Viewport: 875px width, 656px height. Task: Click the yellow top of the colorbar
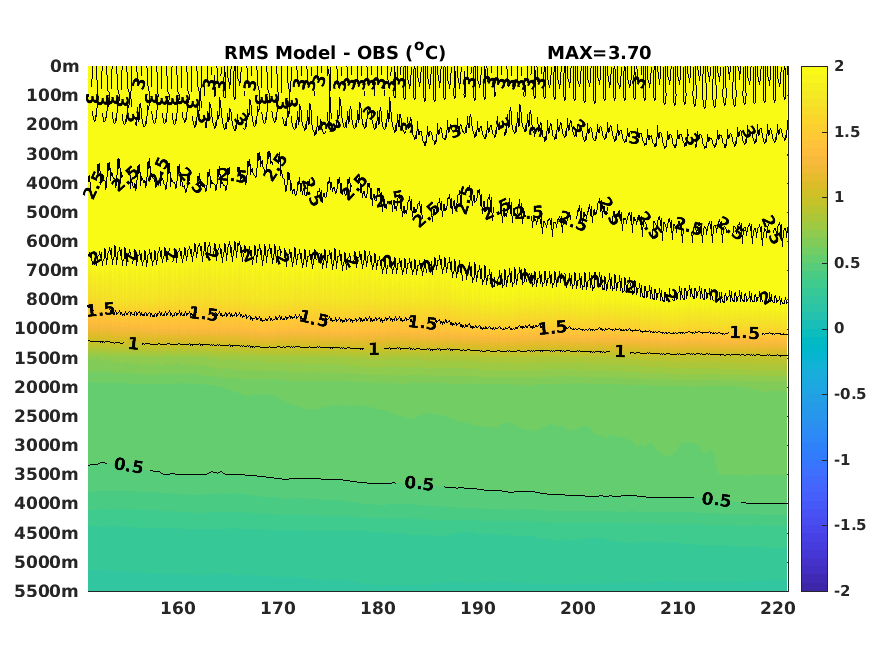[x=814, y=73]
